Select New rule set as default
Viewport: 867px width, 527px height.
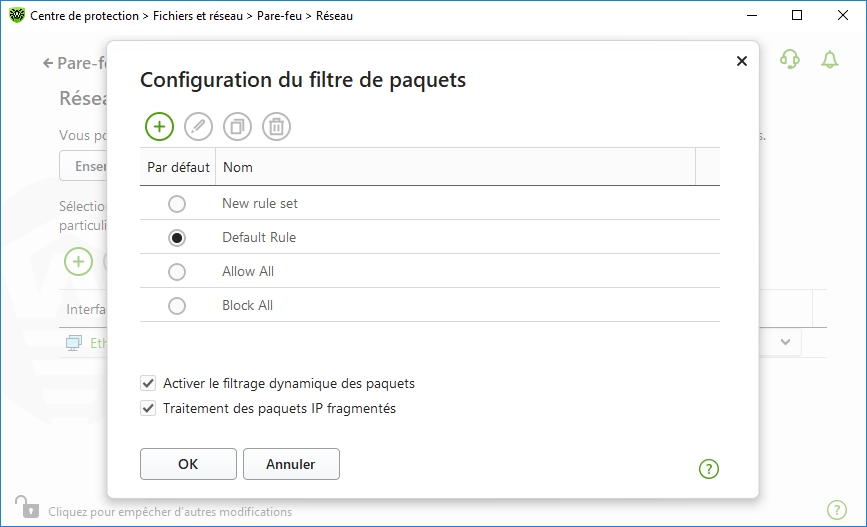[x=177, y=204]
